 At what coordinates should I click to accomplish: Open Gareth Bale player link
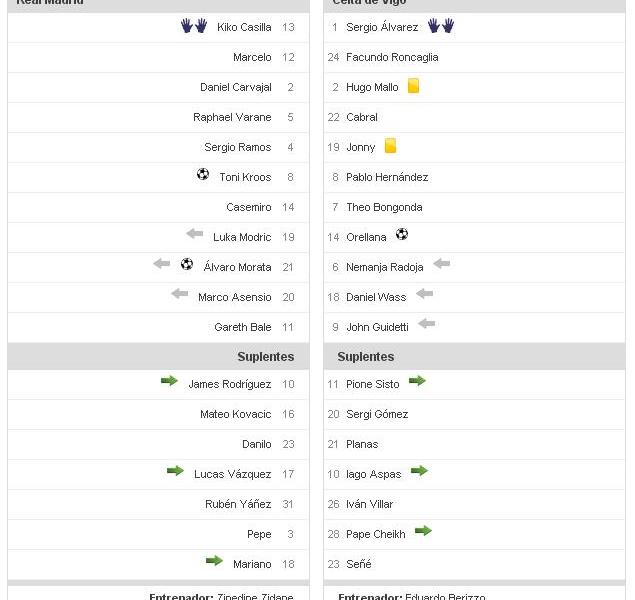pyautogui.click(x=242, y=327)
